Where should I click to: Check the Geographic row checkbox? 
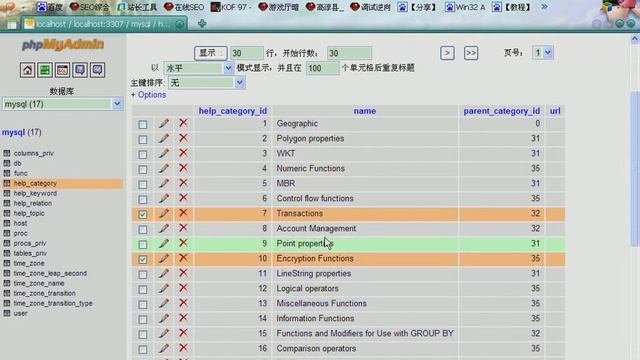(142, 124)
